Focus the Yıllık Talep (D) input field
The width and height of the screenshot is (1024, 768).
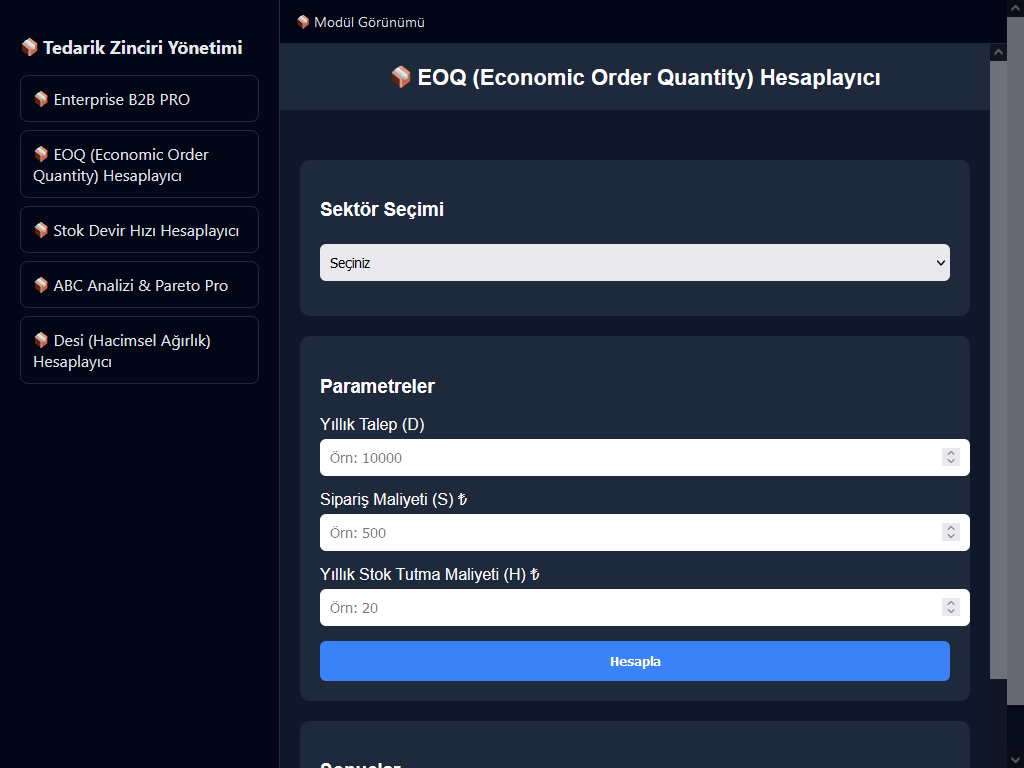(x=630, y=458)
